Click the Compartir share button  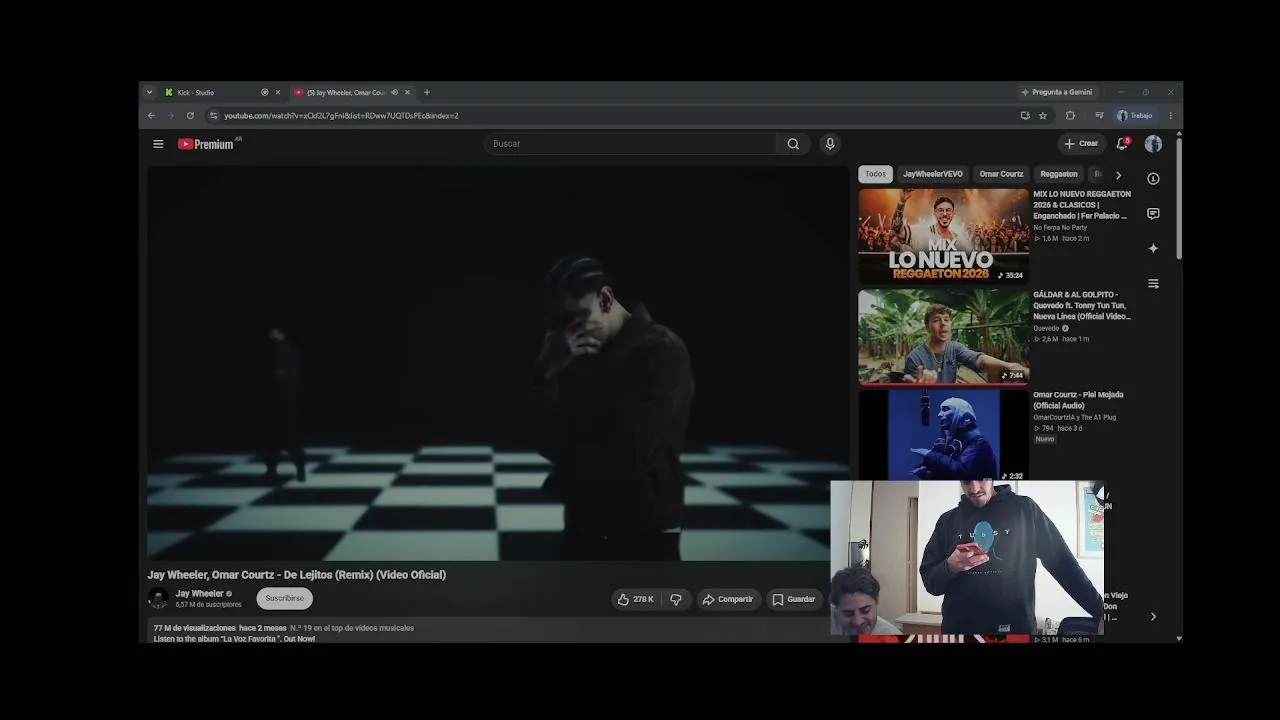coord(728,599)
